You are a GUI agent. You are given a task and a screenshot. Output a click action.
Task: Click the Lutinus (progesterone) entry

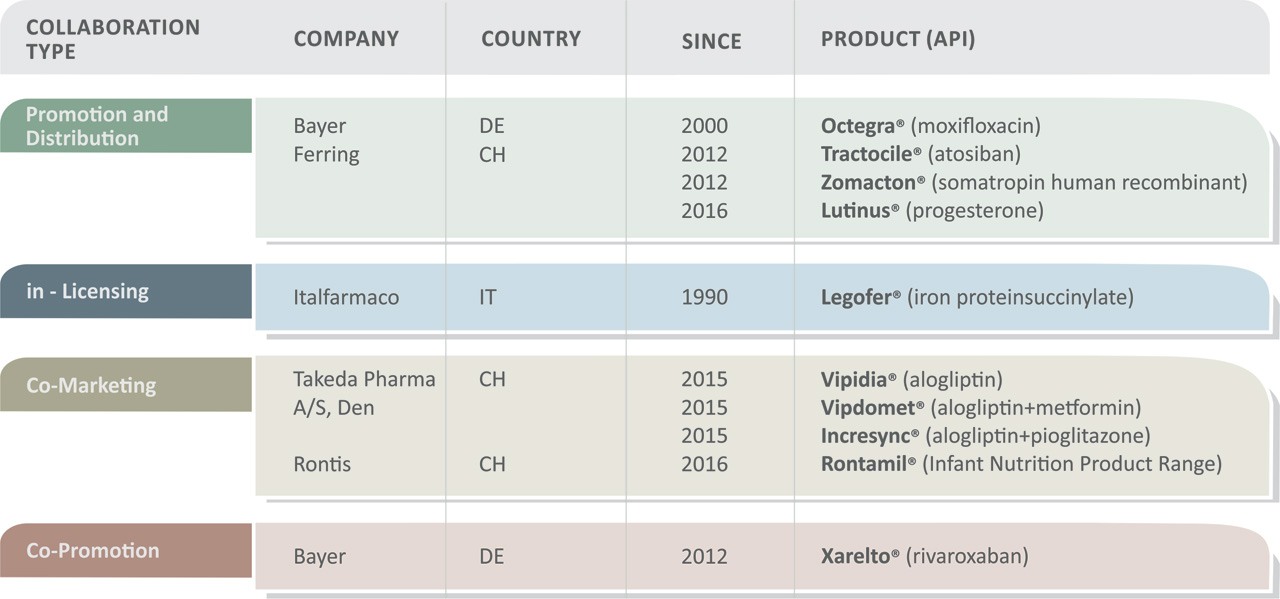coord(932,210)
